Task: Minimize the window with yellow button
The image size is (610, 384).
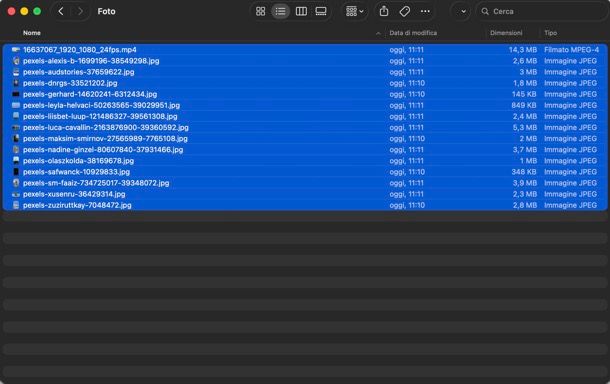Action: coord(24,11)
